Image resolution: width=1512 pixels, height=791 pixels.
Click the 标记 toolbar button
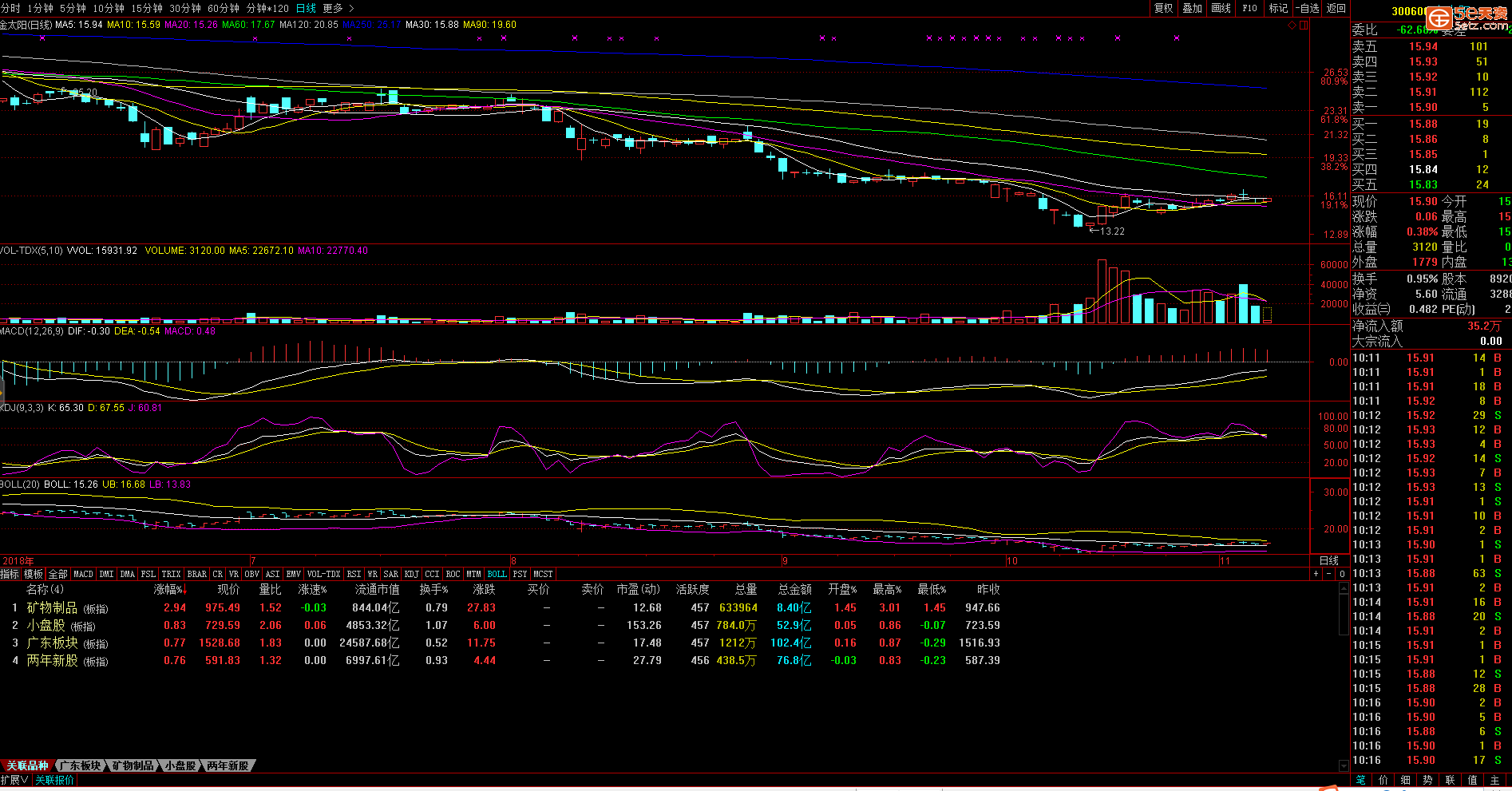tap(1279, 8)
